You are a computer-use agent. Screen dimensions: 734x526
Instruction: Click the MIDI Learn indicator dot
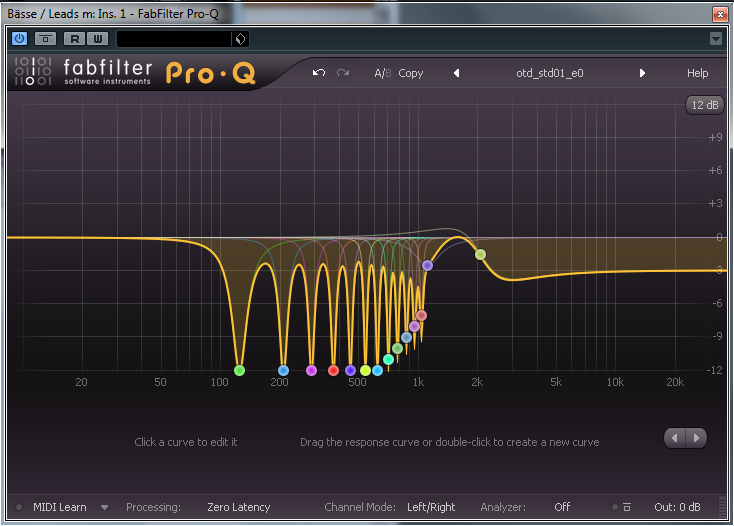[19, 507]
